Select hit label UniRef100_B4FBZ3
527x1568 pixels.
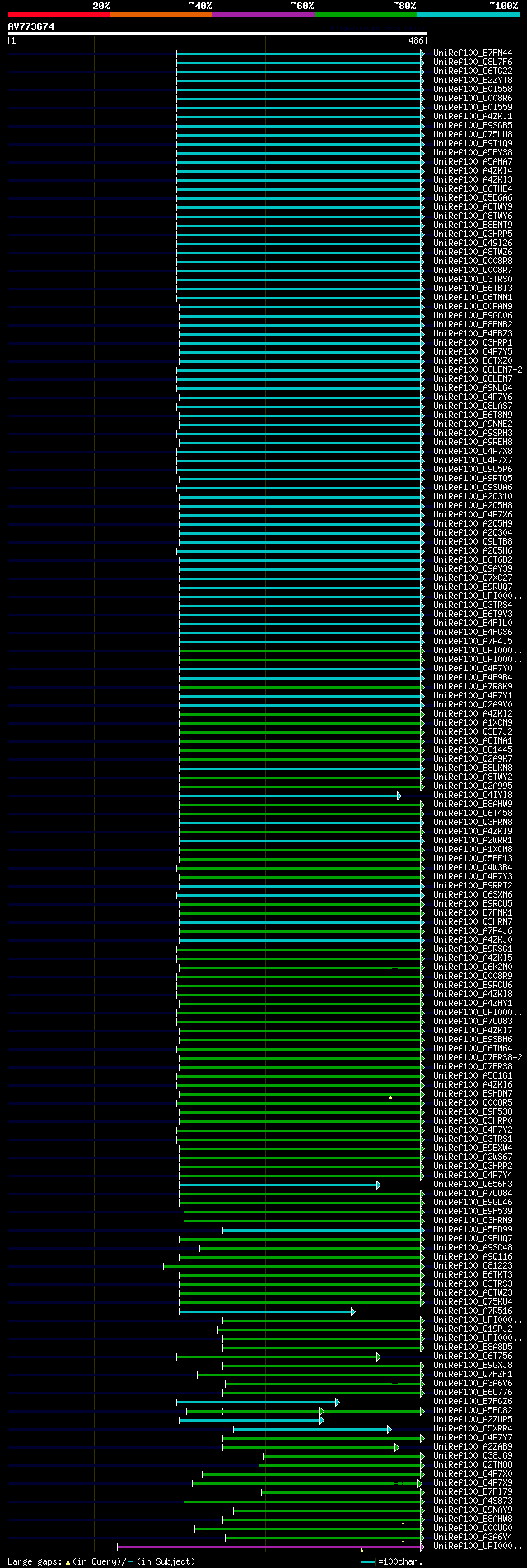click(x=473, y=333)
